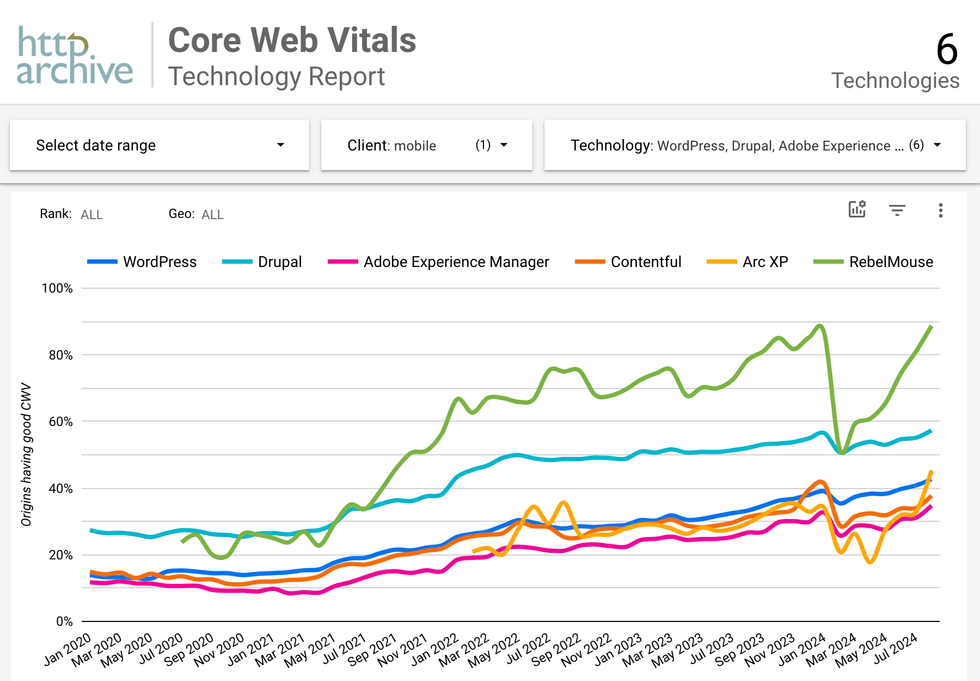980x681 pixels.
Task: Click the Core Web Vitals title
Action: coord(292,40)
